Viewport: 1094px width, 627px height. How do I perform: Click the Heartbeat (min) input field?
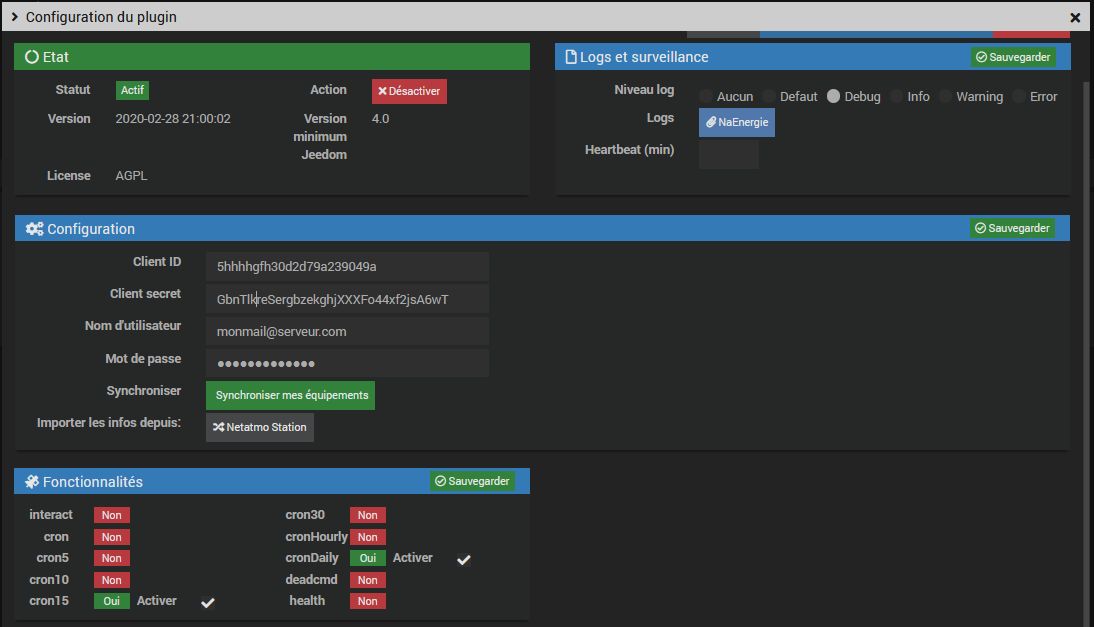pos(729,154)
